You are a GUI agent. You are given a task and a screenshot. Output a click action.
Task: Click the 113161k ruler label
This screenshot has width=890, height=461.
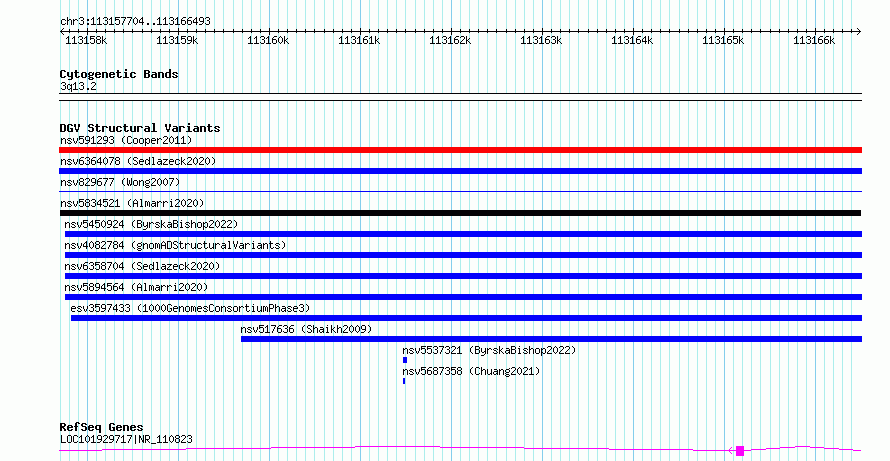(x=359, y=40)
